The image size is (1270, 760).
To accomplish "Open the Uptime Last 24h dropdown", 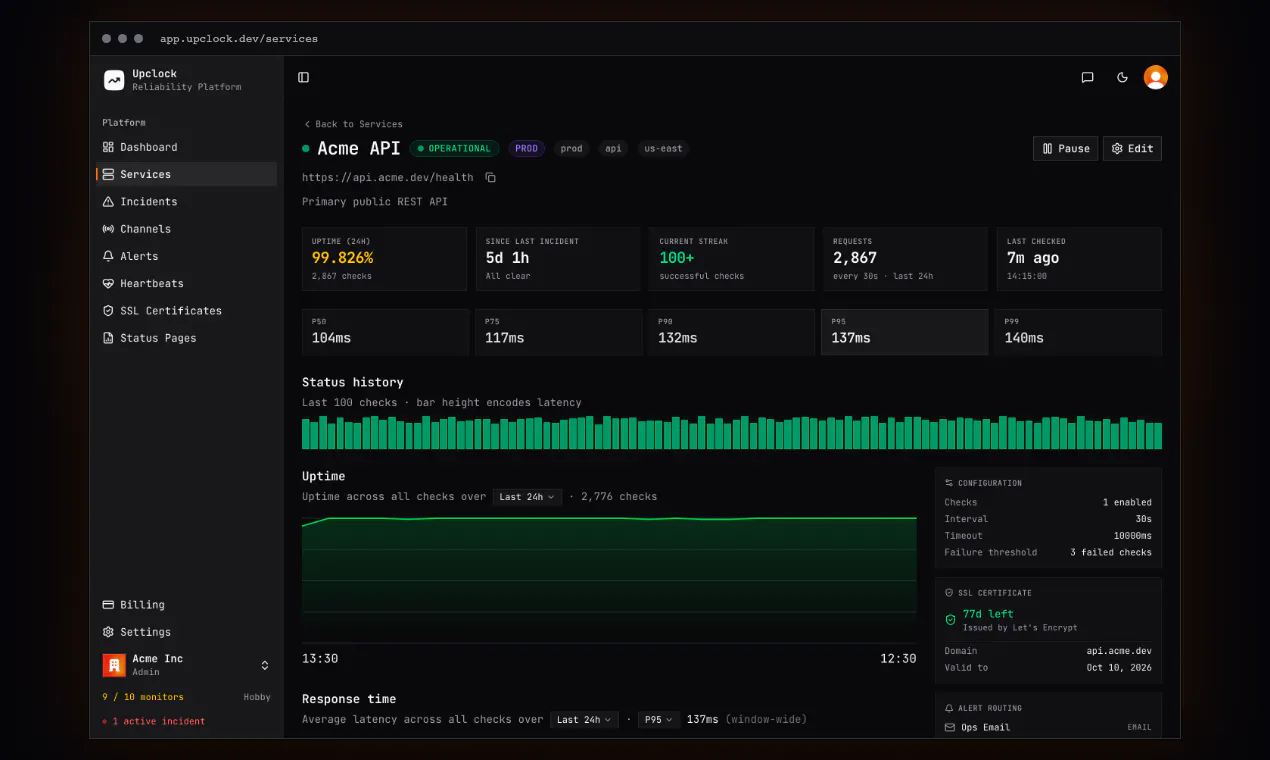I will click(527, 496).
